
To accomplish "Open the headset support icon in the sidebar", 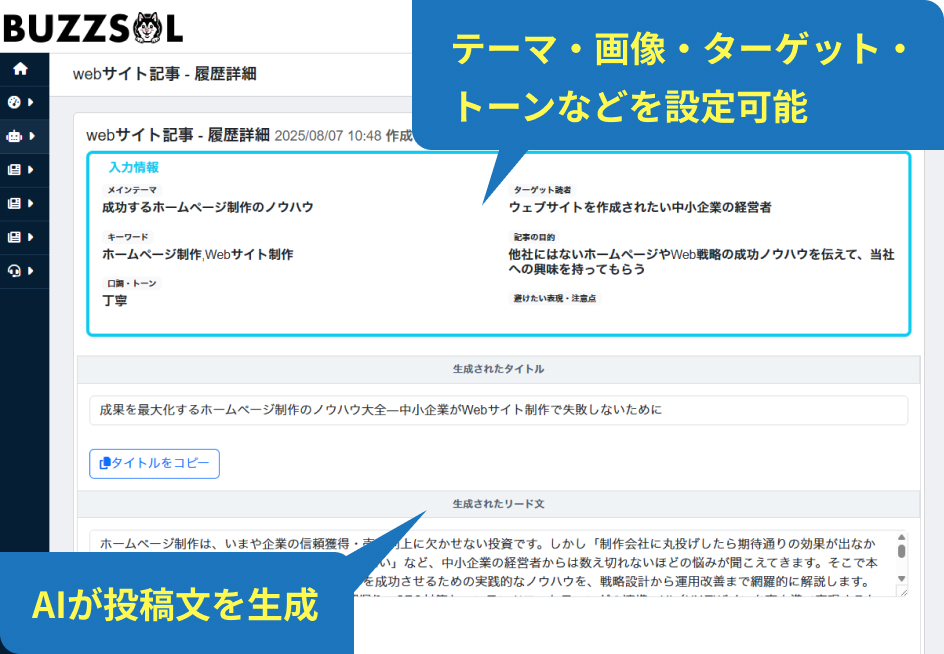I will (x=14, y=269).
